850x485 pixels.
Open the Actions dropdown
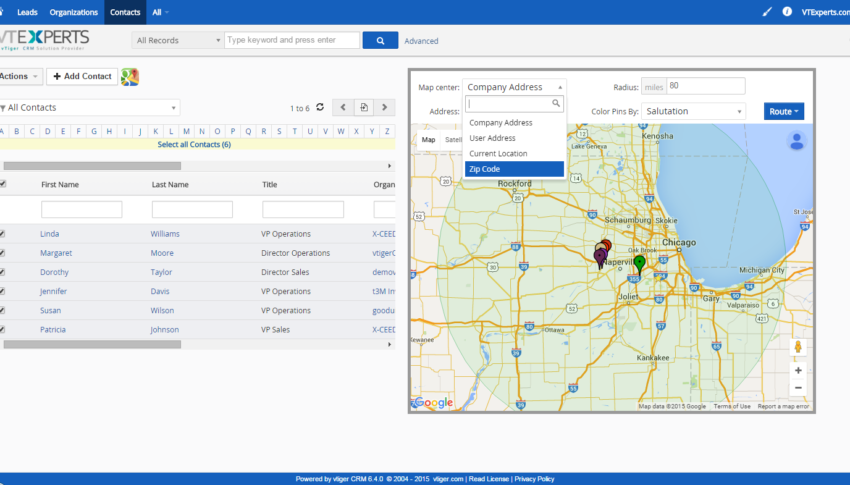click(20, 76)
